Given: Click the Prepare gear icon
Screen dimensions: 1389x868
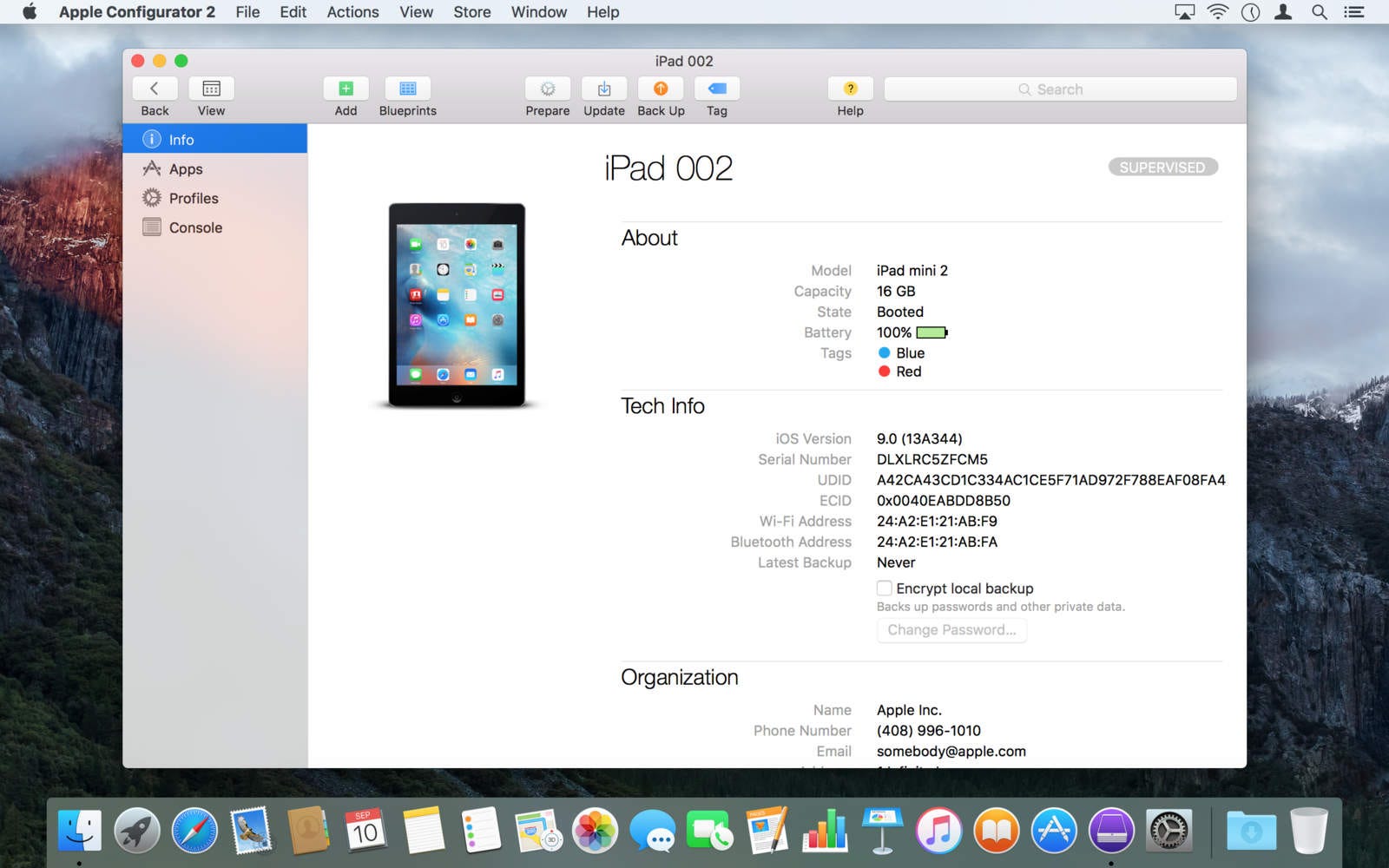Looking at the screenshot, I should point(548,89).
